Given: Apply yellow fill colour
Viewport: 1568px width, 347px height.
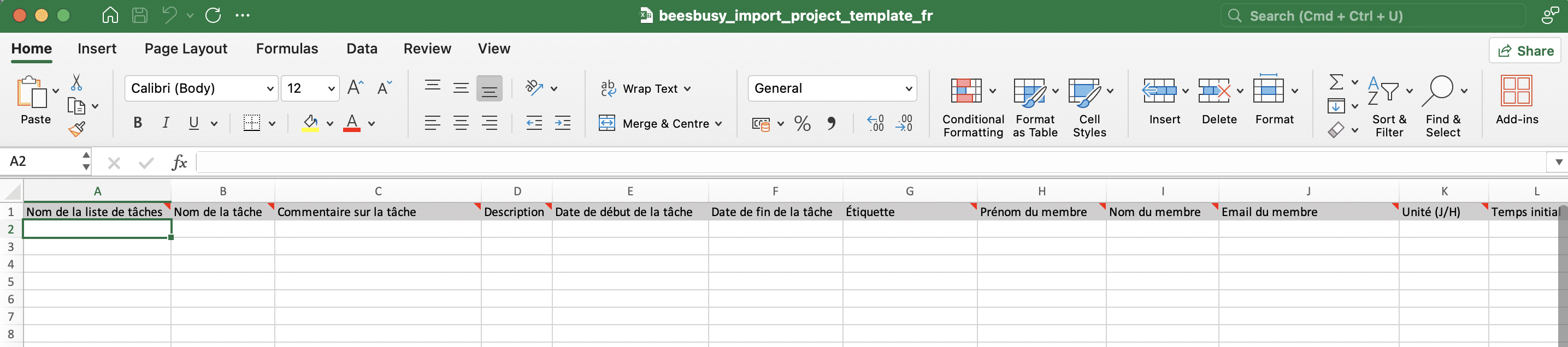Looking at the screenshot, I should (x=310, y=123).
